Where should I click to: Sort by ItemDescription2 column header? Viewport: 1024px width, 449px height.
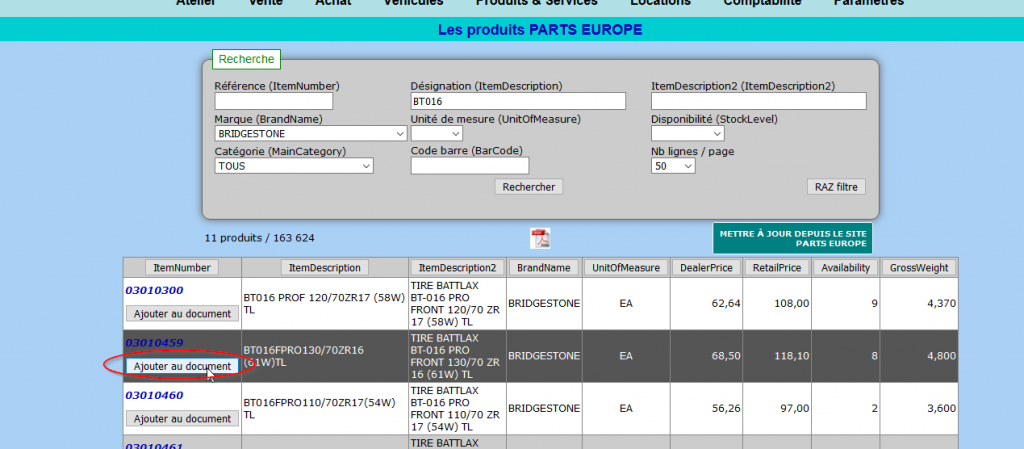click(457, 268)
